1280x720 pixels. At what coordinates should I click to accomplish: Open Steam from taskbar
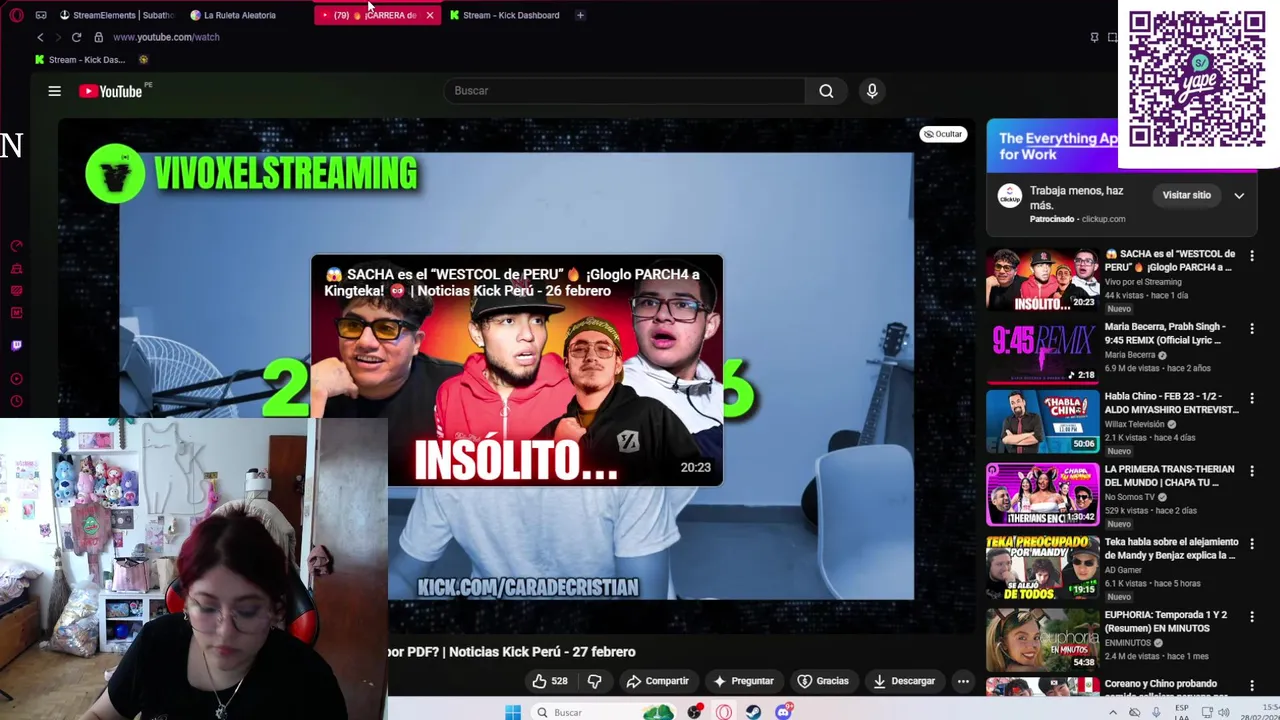753,712
